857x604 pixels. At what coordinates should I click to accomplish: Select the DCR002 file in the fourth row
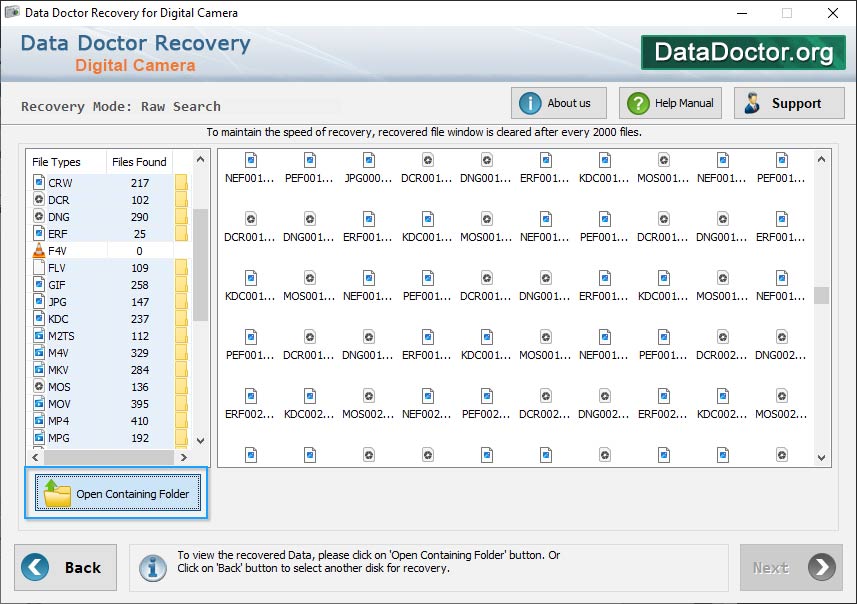click(722, 345)
